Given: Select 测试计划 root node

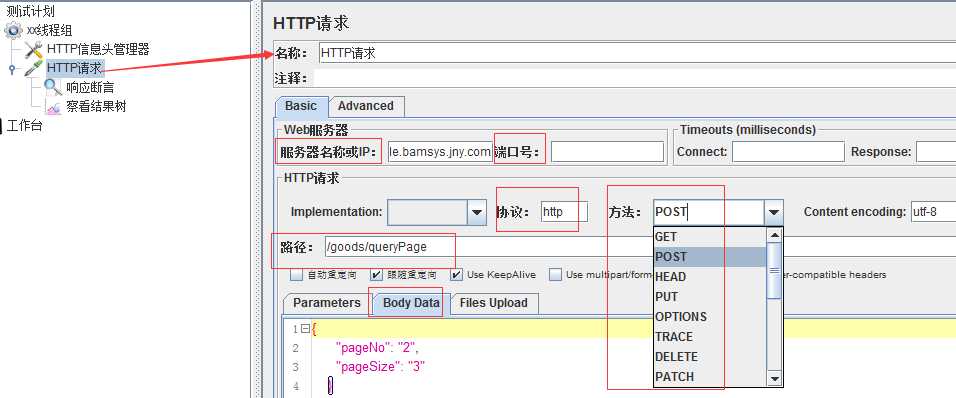Looking at the screenshot, I should pos(30,11).
